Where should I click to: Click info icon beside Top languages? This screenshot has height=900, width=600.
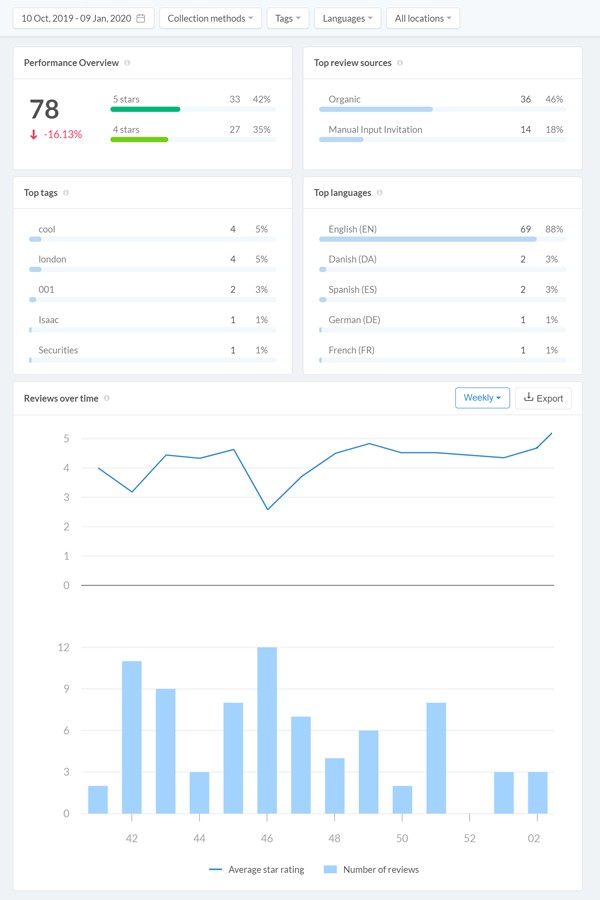coord(381,193)
